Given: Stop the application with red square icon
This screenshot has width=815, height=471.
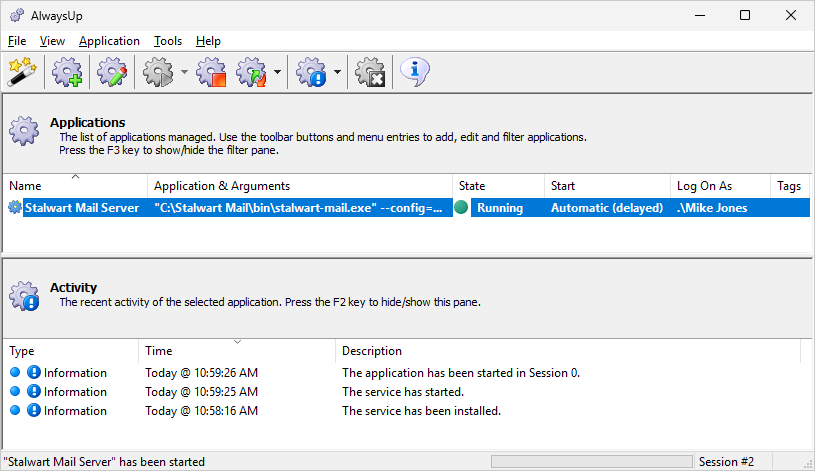Looking at the screenshot, I should (211, 72).
